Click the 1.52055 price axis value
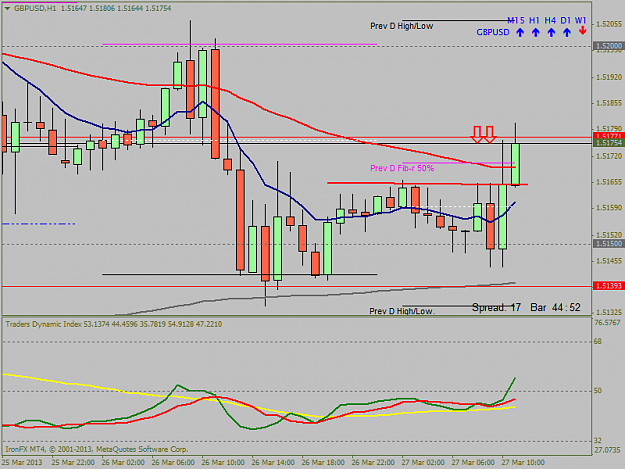The width and height of the screenshot is (625, 469). pos(609,24)
